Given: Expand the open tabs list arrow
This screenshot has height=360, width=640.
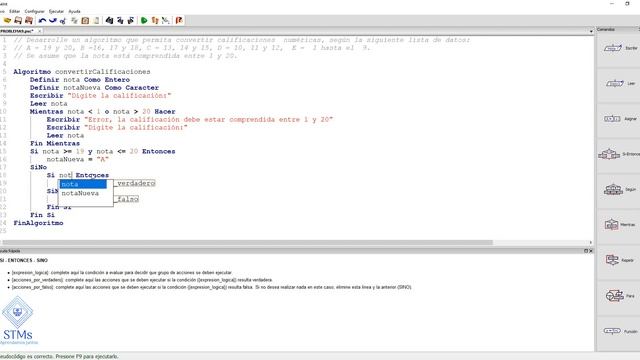Looking at the screenshot, I should click(x=591, y=31).
